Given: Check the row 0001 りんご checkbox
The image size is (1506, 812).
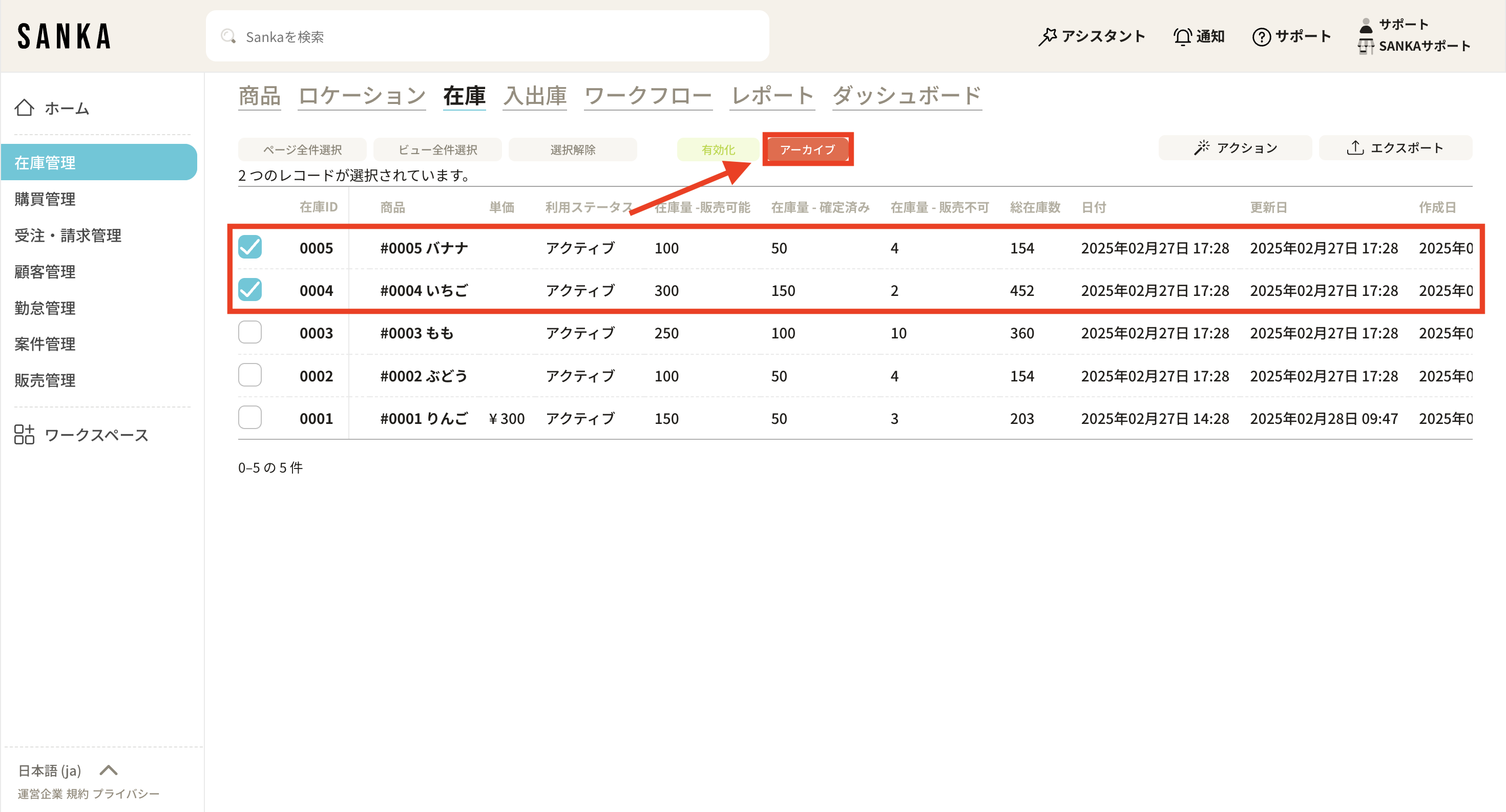Looking at the screenshot, I should point(249,418).
